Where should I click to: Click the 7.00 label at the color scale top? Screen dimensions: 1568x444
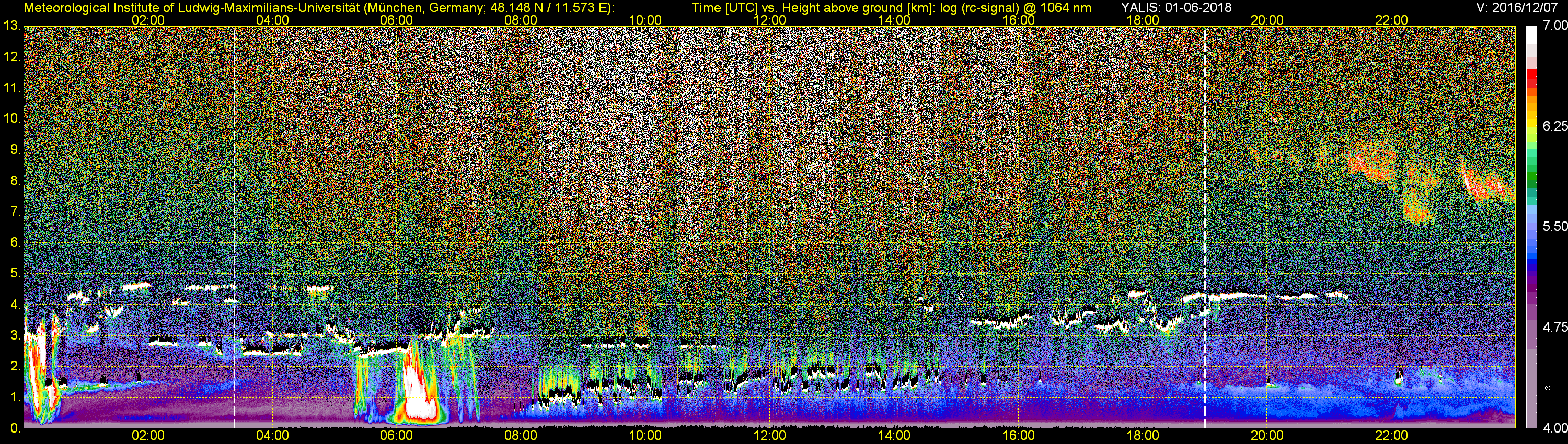(1554, 26)
